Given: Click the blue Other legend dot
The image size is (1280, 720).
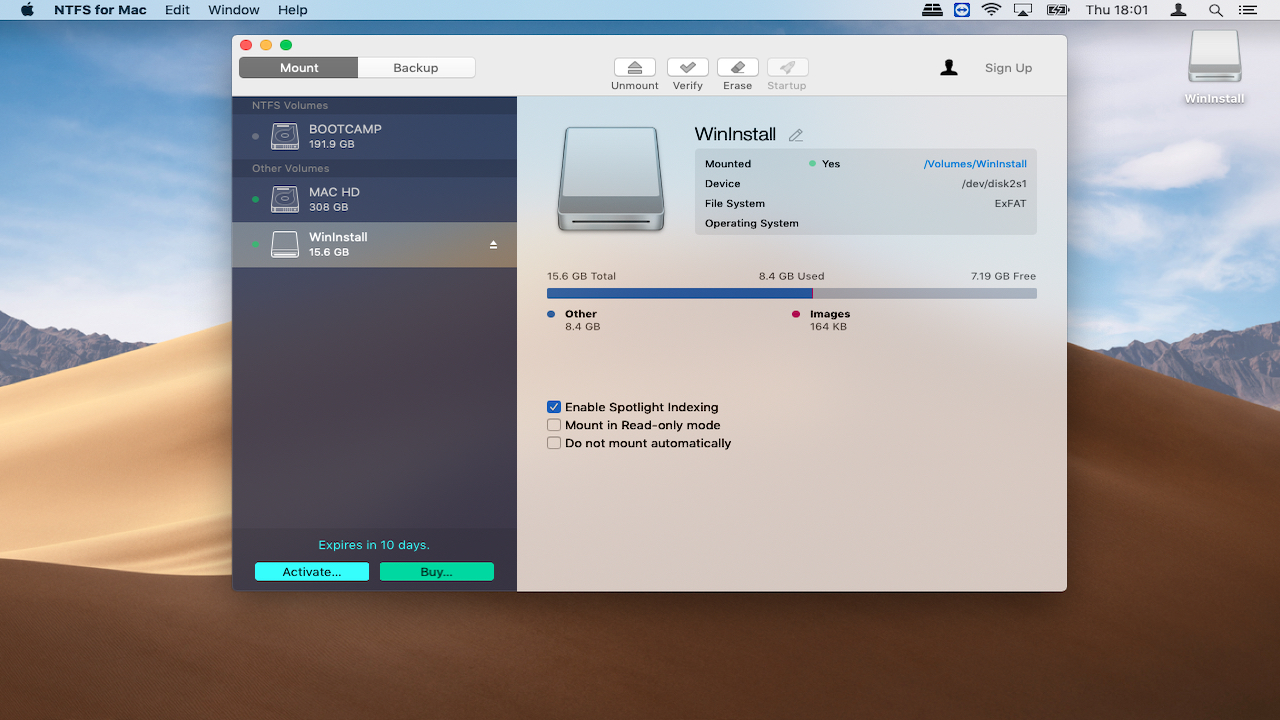Looking at the screenshot, I should 551,314.
